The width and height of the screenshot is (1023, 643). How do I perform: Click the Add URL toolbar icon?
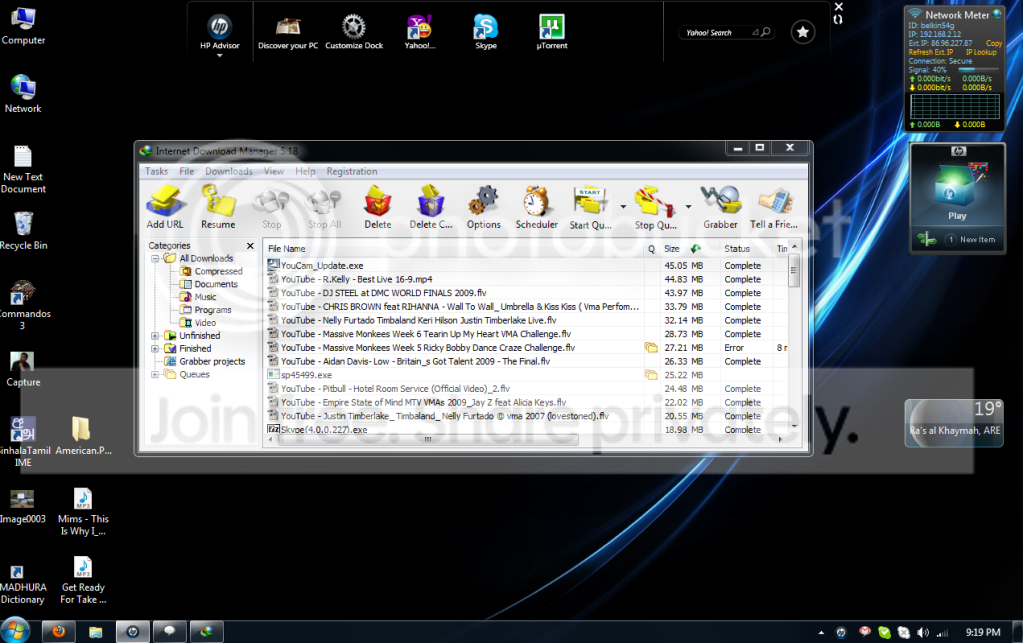coord(165,207)
